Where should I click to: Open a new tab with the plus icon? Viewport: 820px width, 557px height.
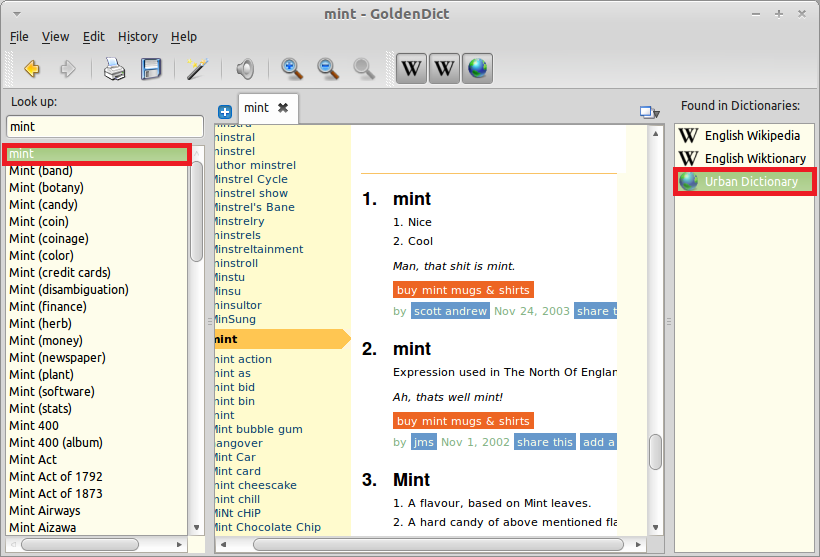point(225,111)
